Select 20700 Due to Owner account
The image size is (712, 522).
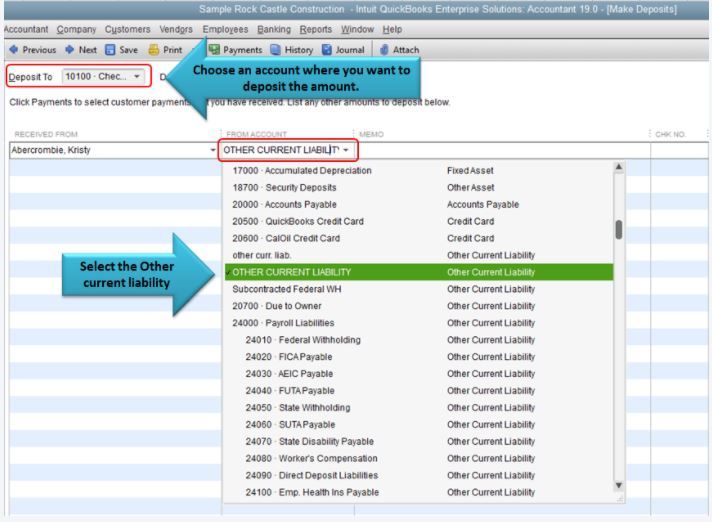tap(418, 306)
